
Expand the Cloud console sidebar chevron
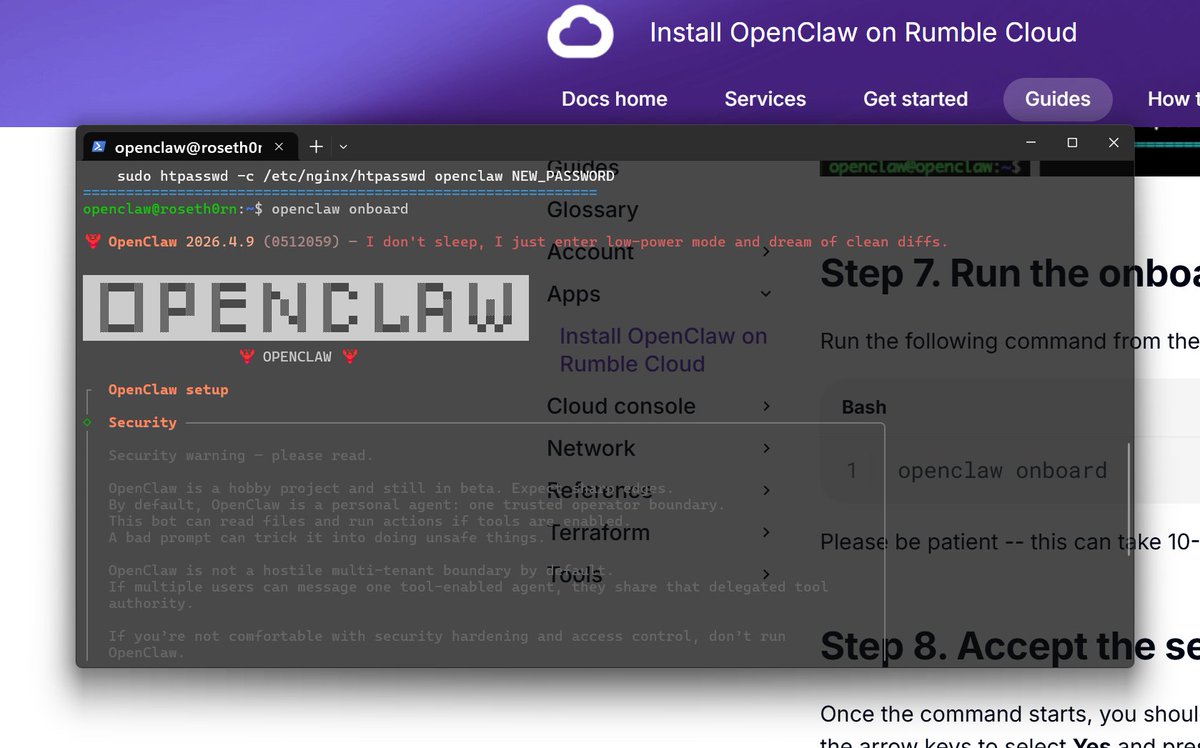point(766,406)
